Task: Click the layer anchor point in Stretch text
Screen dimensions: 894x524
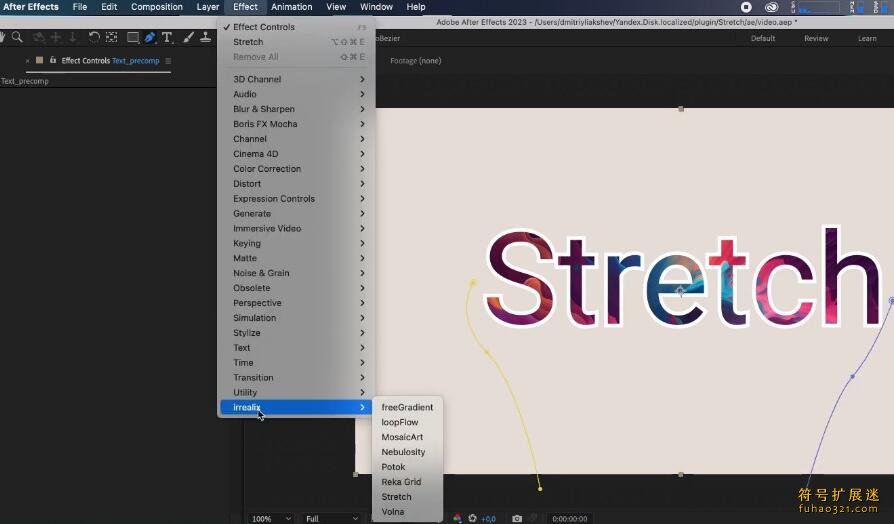Action: (x=680, y=292)
